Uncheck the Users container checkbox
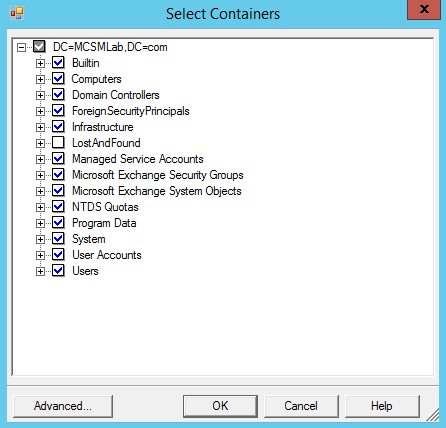 pos(58,270)
